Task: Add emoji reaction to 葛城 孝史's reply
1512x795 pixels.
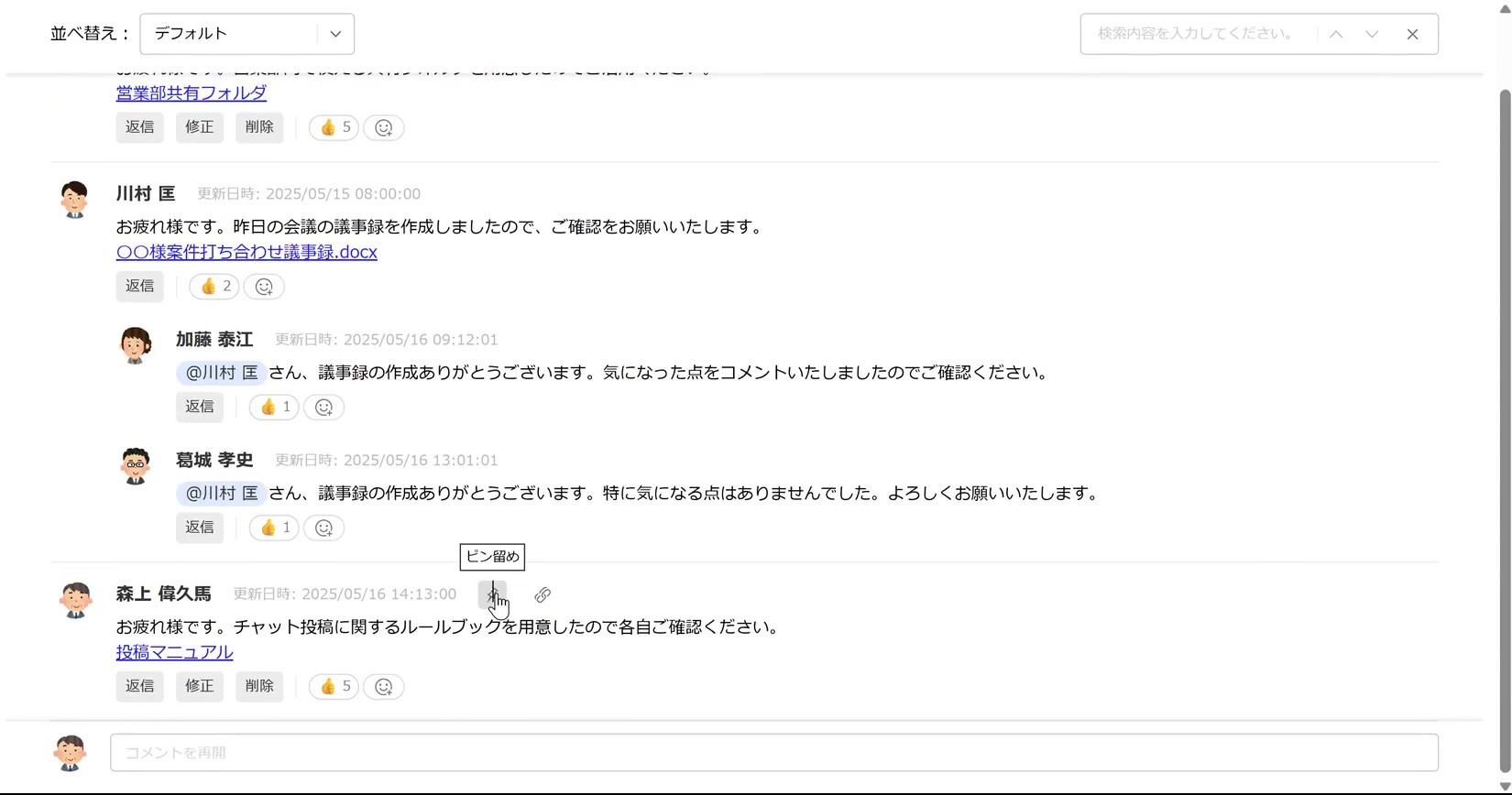Action: pos(323,528)
